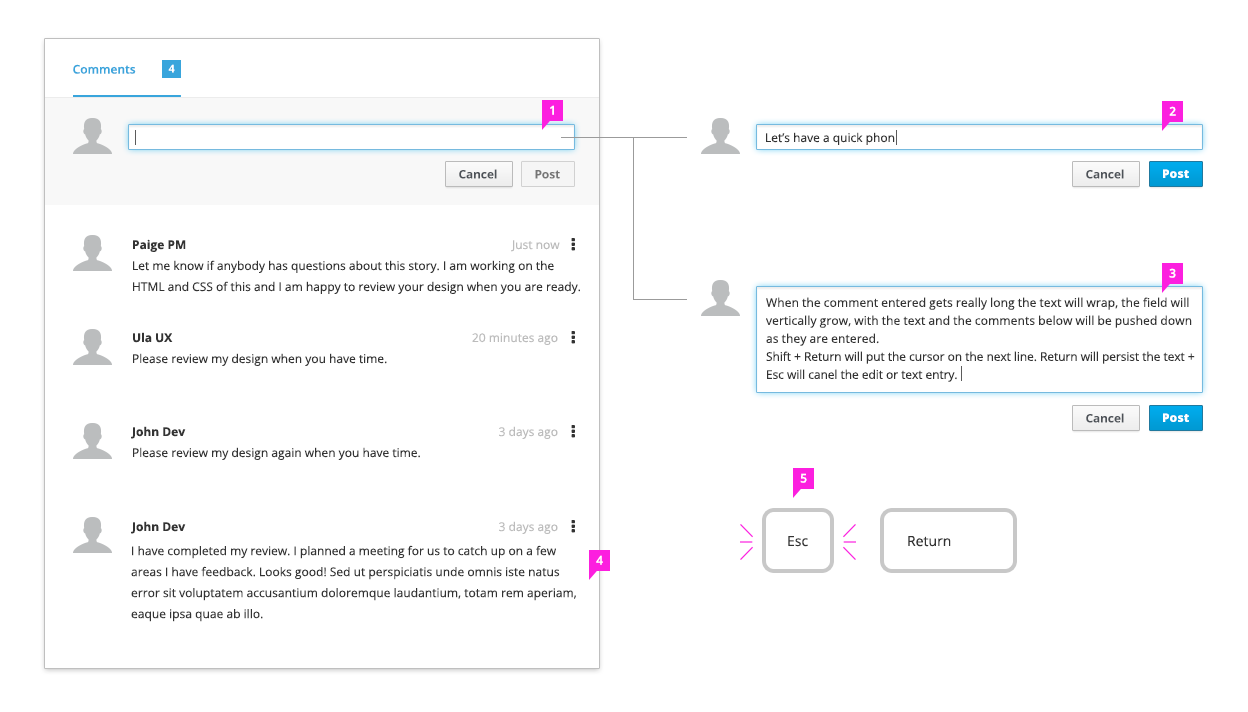Click the pink annotation marker 1

[x=552, y=110]
